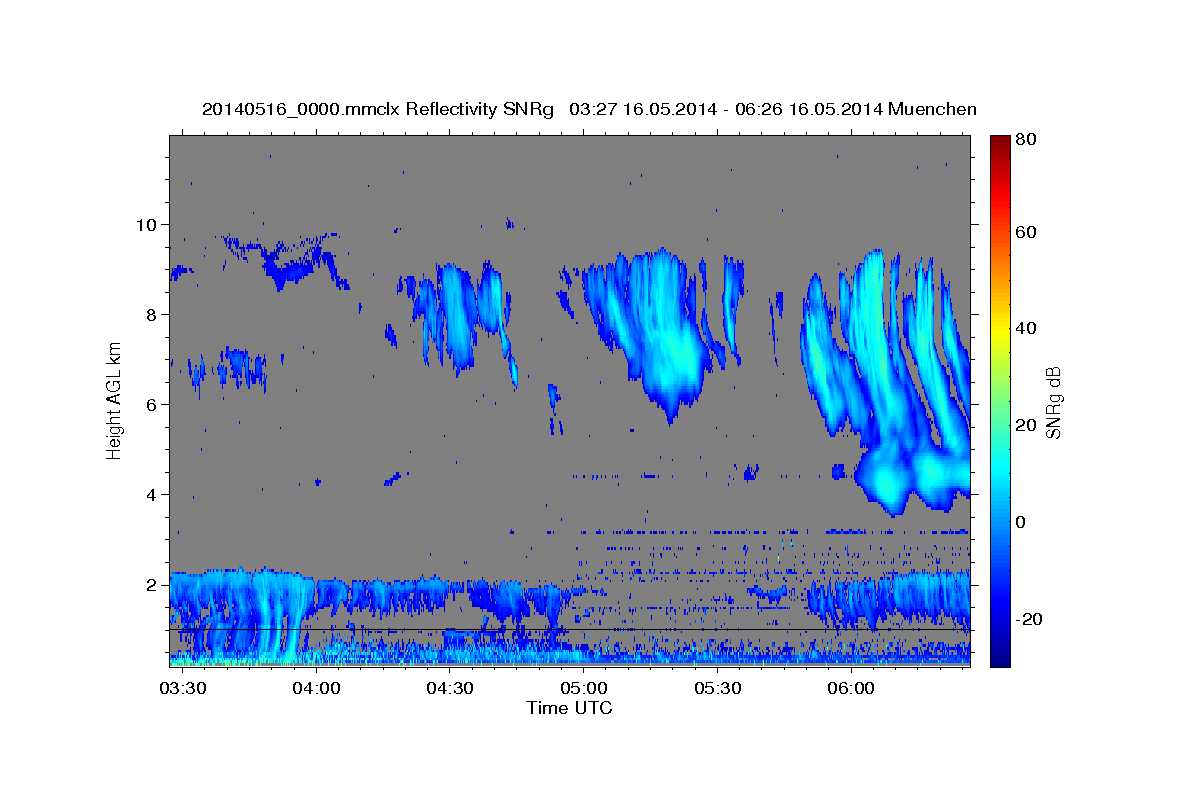Click the yellow band of the colorbar

1000,330
